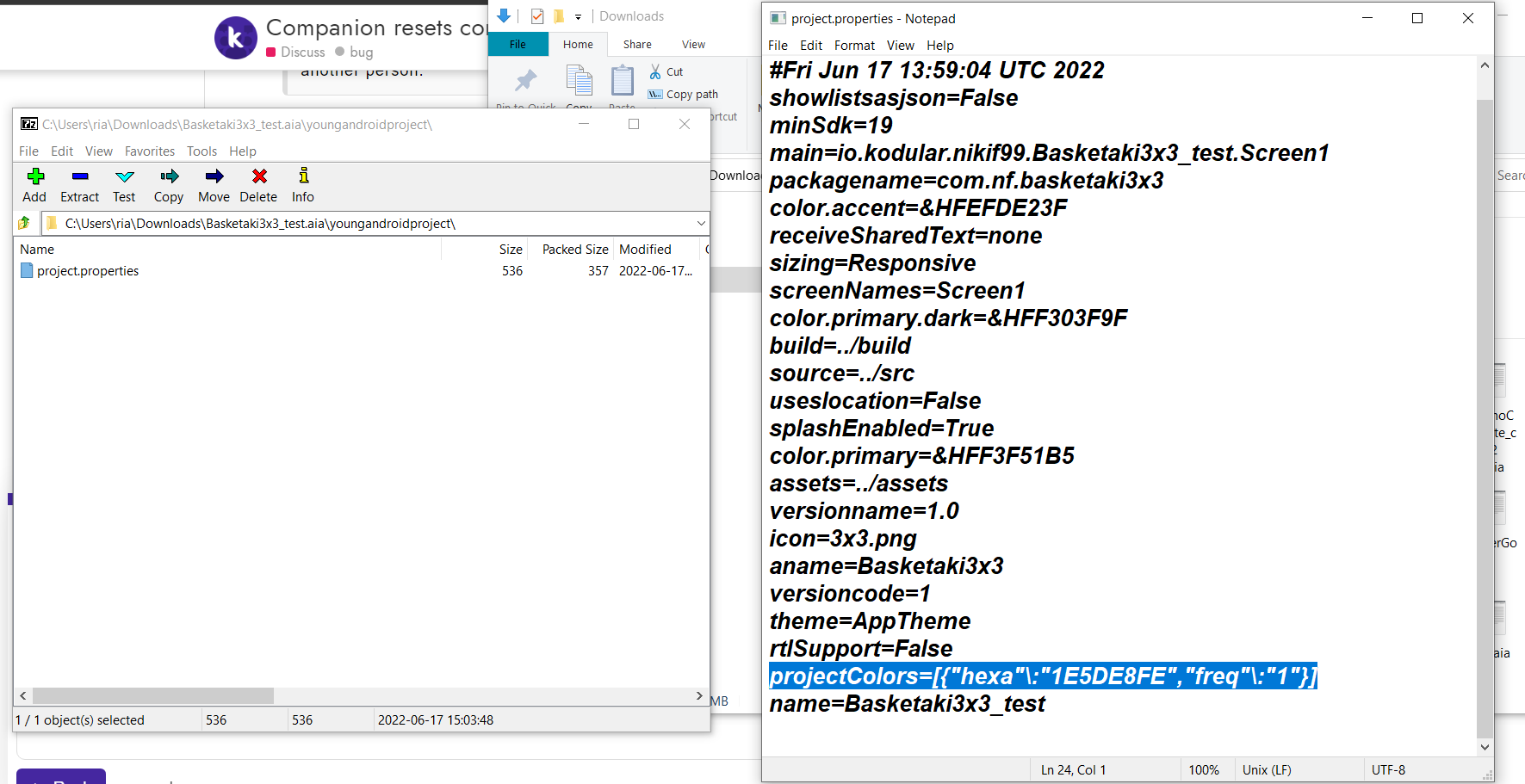
Task: Click the Copy documents icon in Explorer ribbon
Action: coord(579,81)
